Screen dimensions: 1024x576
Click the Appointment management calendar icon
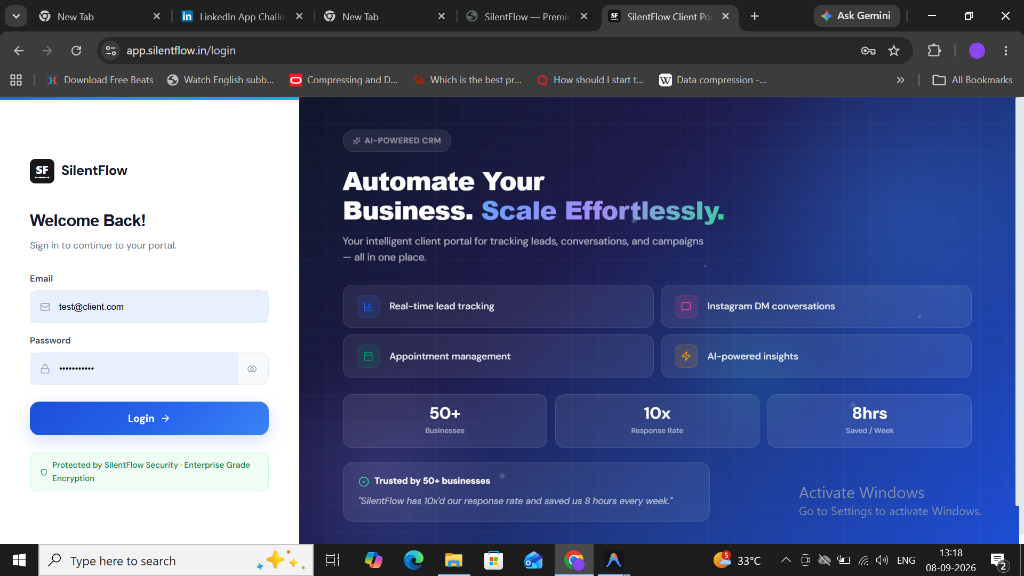368,357
